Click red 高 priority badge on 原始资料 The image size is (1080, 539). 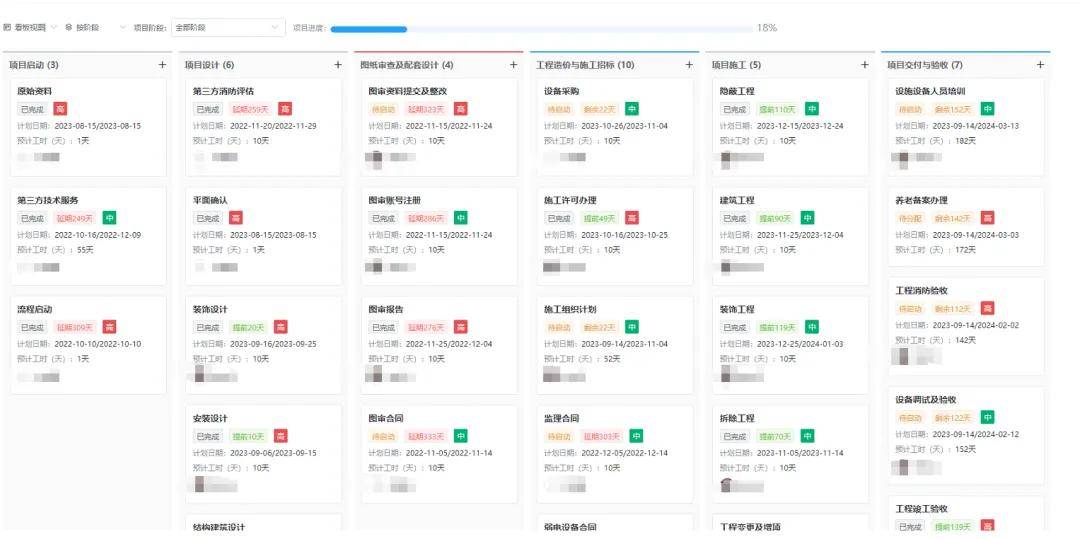point(60,109)
